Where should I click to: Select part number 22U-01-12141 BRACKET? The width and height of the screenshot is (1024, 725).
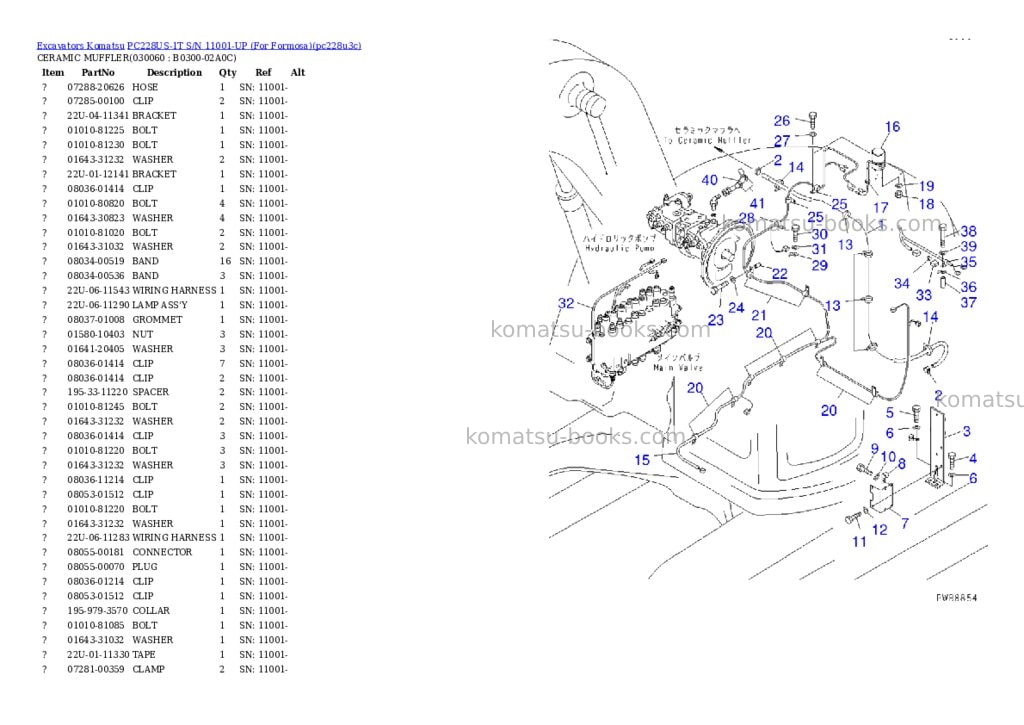(121, 174)
